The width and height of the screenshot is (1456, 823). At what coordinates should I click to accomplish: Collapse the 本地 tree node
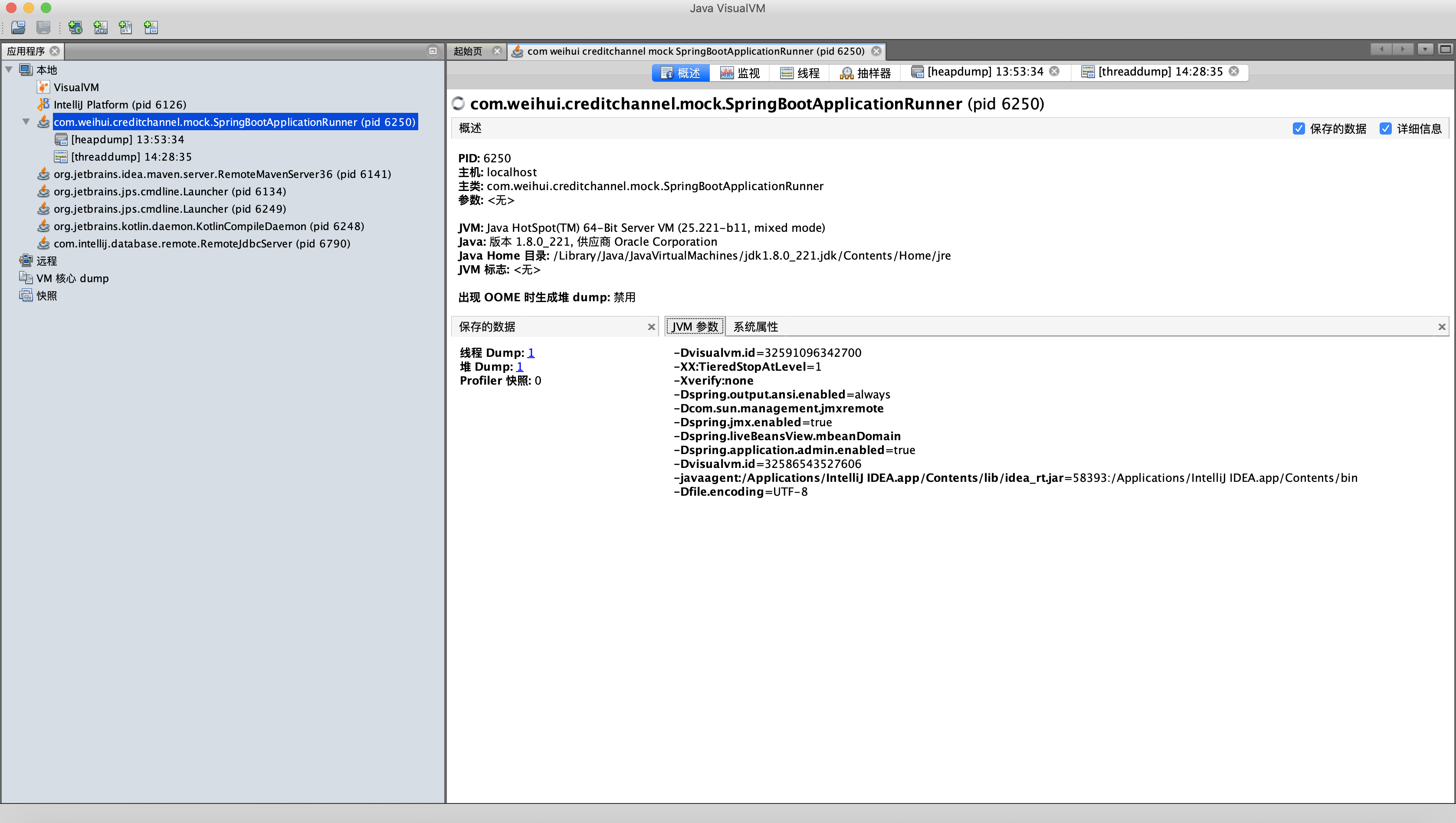(x=9, y=69)
